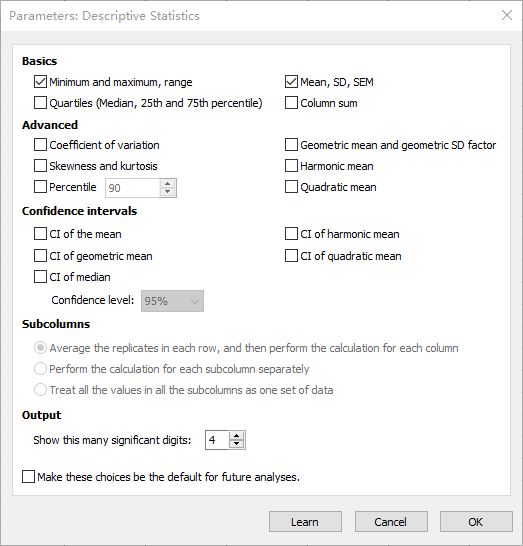Click the significant digits input field
The height and width of the screenshot is (546, 523).
point(217,440)
